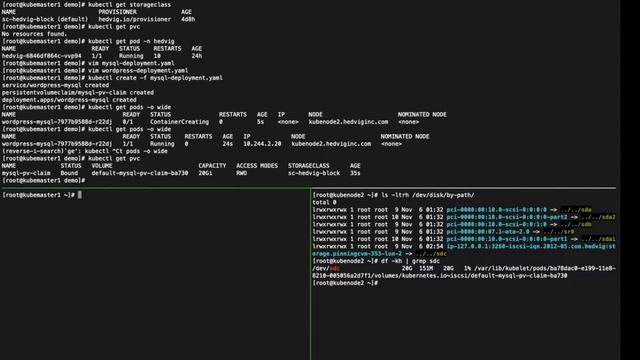Click the pod IP '10.244.2.20'
Viewport: 640px width, 360px height.
point(262,144)
